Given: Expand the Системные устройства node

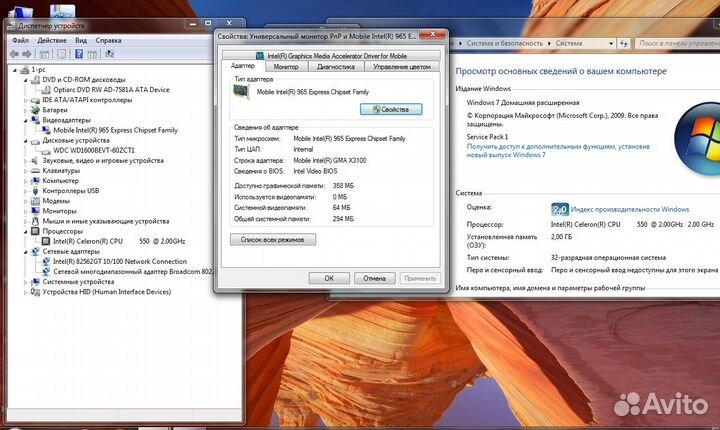Looking at the screenshot, I should point(26,282).
